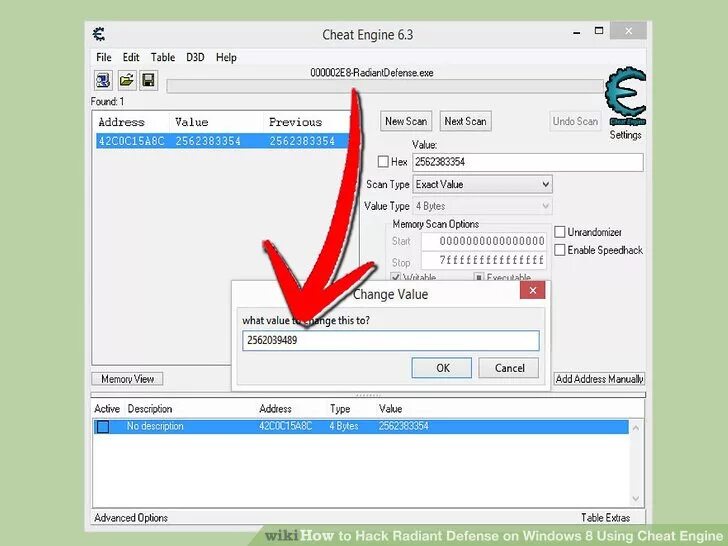Toggle the Active box for No description row
This screenshot has height=546, width=728.
pos(103,426)
